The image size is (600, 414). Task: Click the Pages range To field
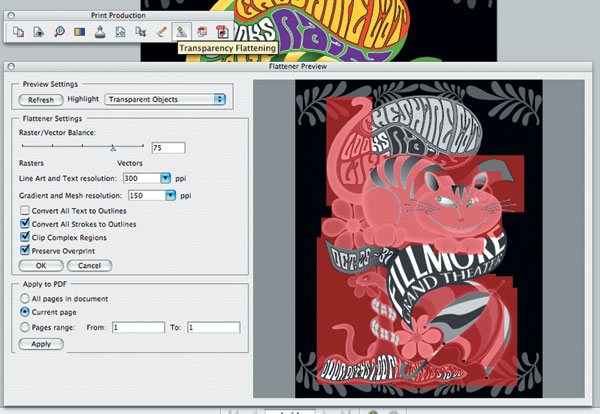tap(214, 328)
